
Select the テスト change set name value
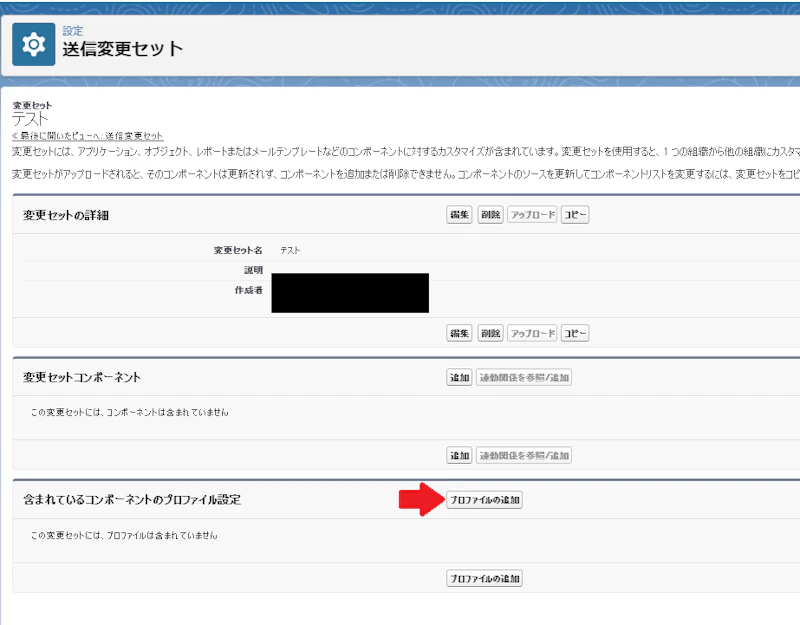pyautogui.click(x=290, y=251)
